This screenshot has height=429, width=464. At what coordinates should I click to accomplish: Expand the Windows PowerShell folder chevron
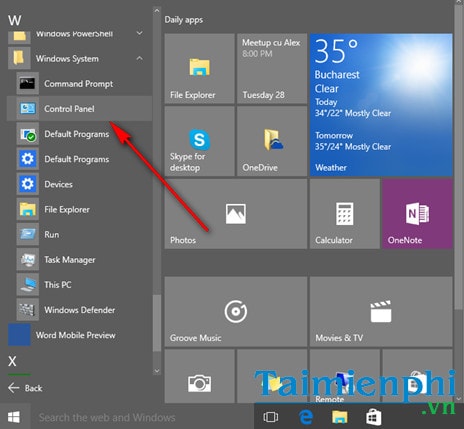[140, 33]
